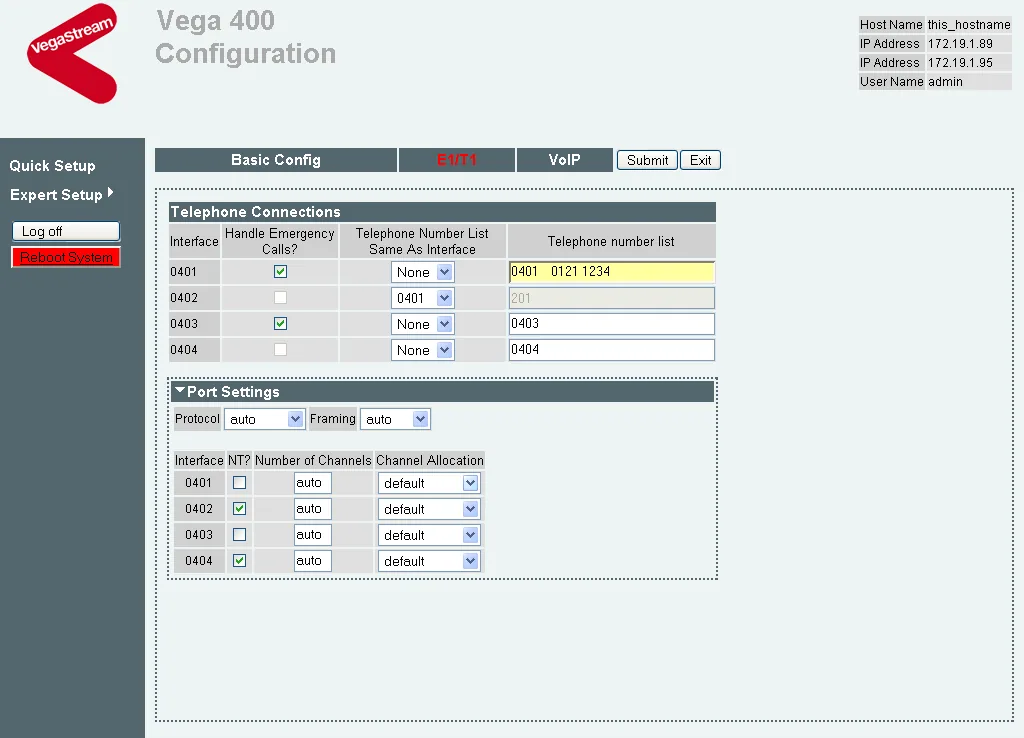Viewport: 1024px width, 738px height.
Task: Open Same As Interface dropdown for 0403
Action: 423,325
